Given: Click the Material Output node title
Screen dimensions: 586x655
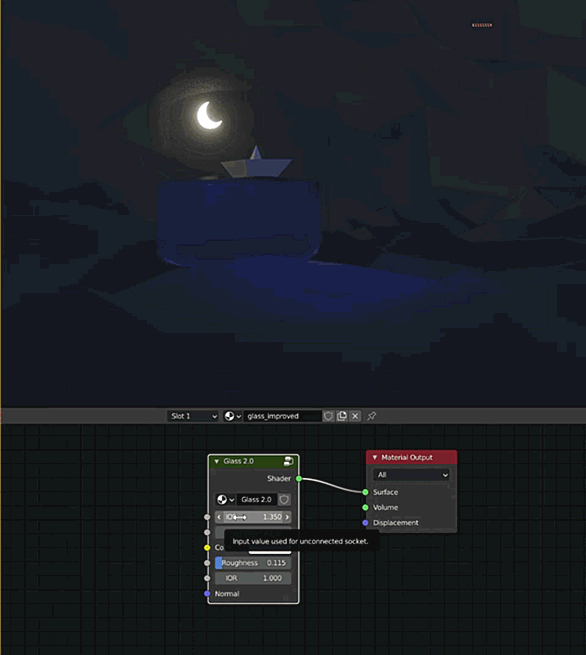Looking at the screenshot, I should [x=407, y=457].
